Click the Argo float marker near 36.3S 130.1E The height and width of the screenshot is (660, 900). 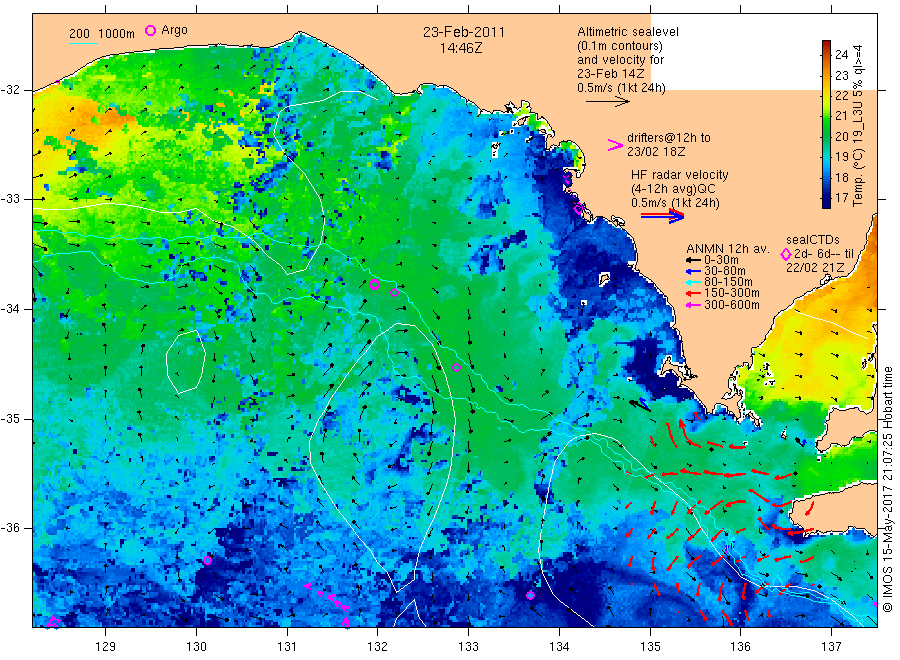pyautogui.click(x=207, y=560)
